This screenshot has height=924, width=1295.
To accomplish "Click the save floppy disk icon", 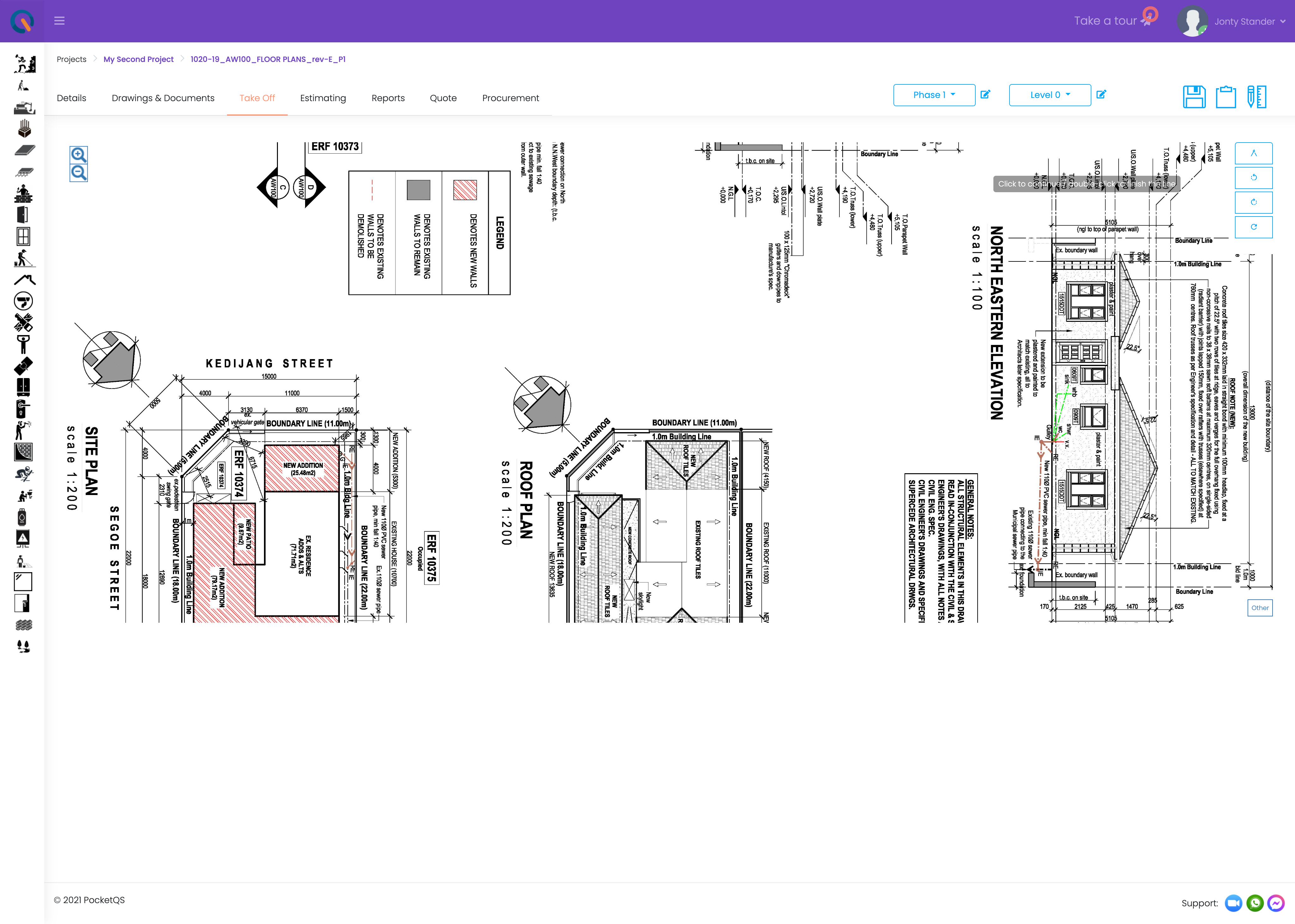I will click(1194, 97).
